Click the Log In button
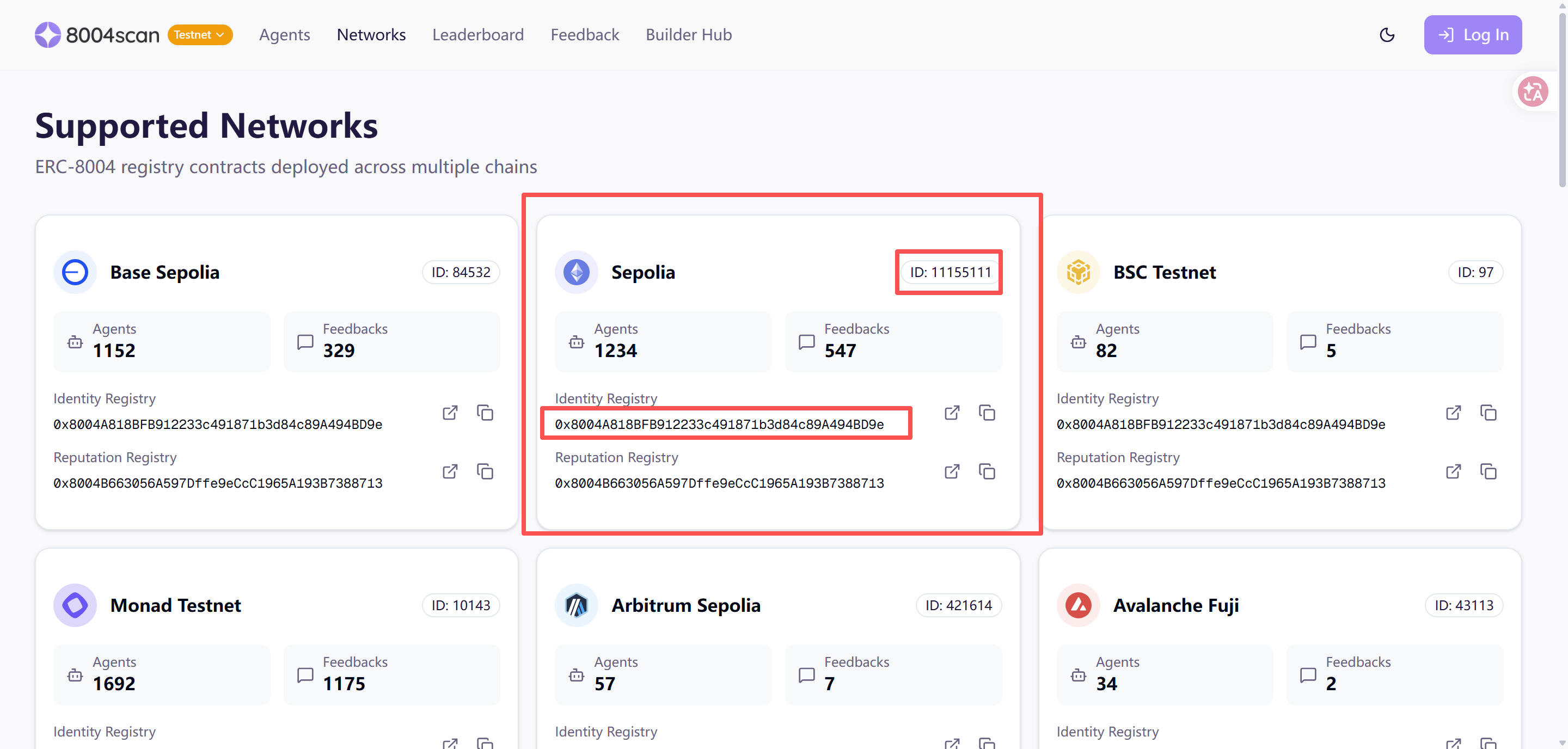Image resolution: width=1568 pixels, height=749 pixels. coord(1472,35)
